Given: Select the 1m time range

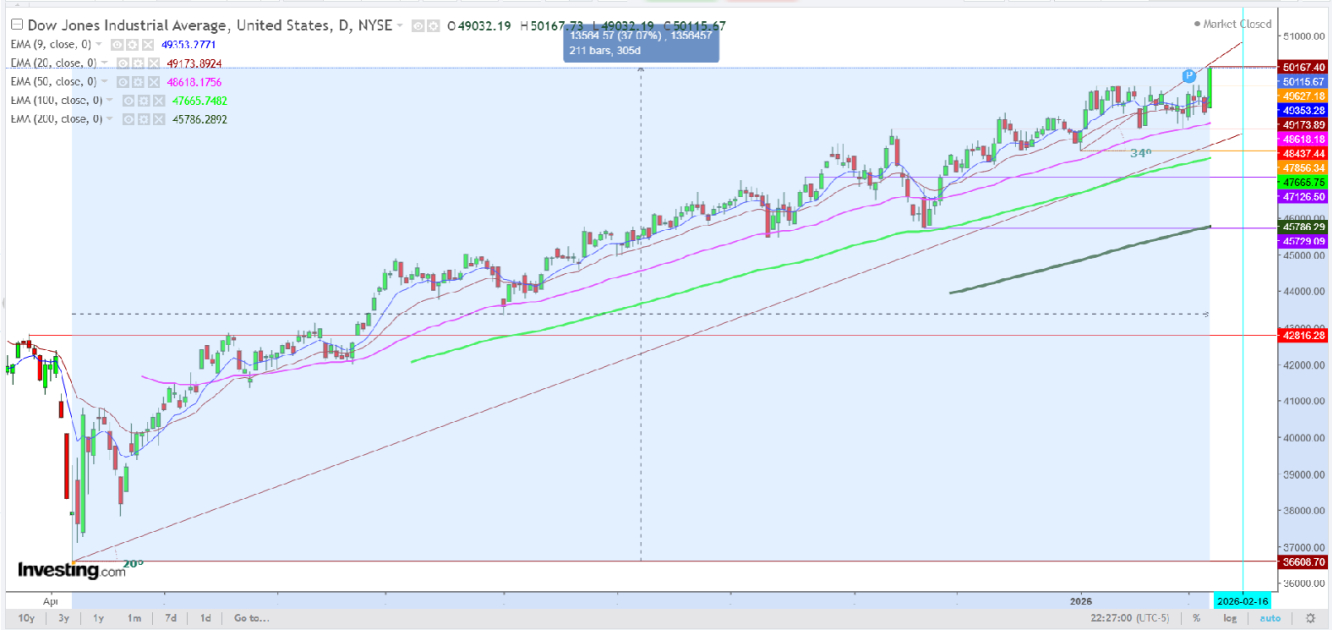Looking at the screenshot, I should pyautogui.click(x=133, y=618).
